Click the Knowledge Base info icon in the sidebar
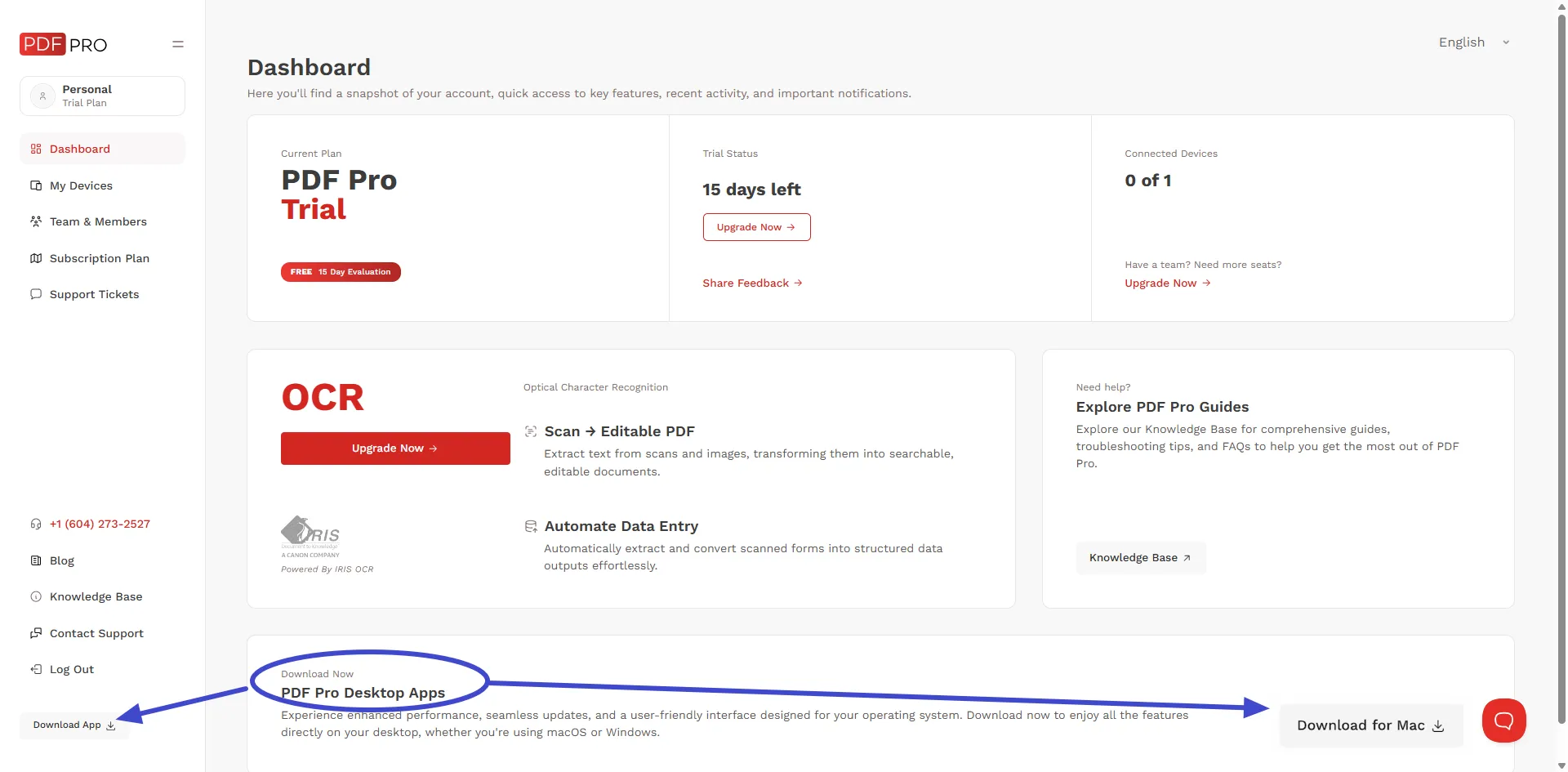The width and height of the screenshot is (1568, 772). point(36,596)
